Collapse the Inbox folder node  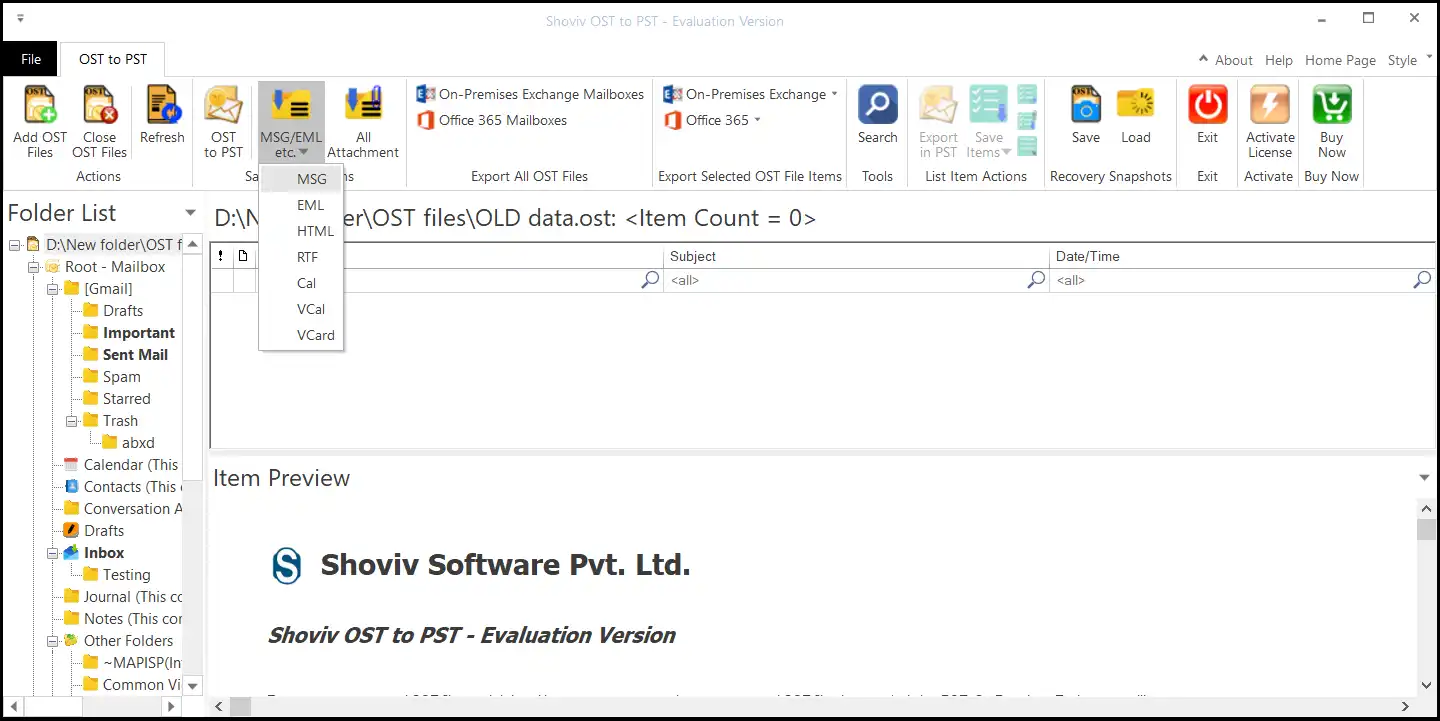[x=52, y=553]
